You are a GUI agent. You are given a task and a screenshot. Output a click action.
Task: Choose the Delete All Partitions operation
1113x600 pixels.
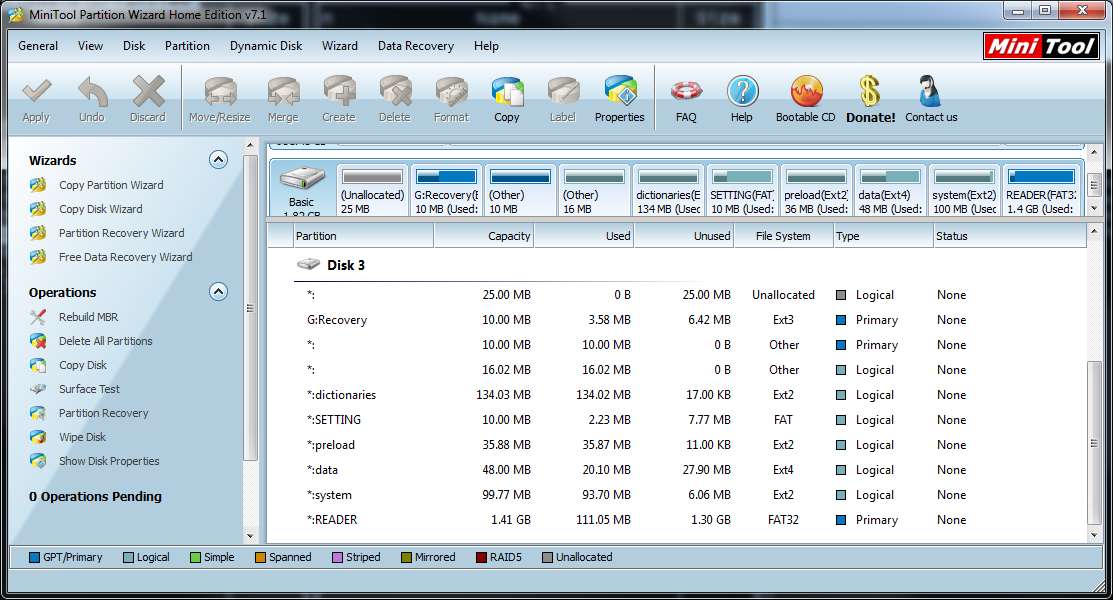point(105,341)
